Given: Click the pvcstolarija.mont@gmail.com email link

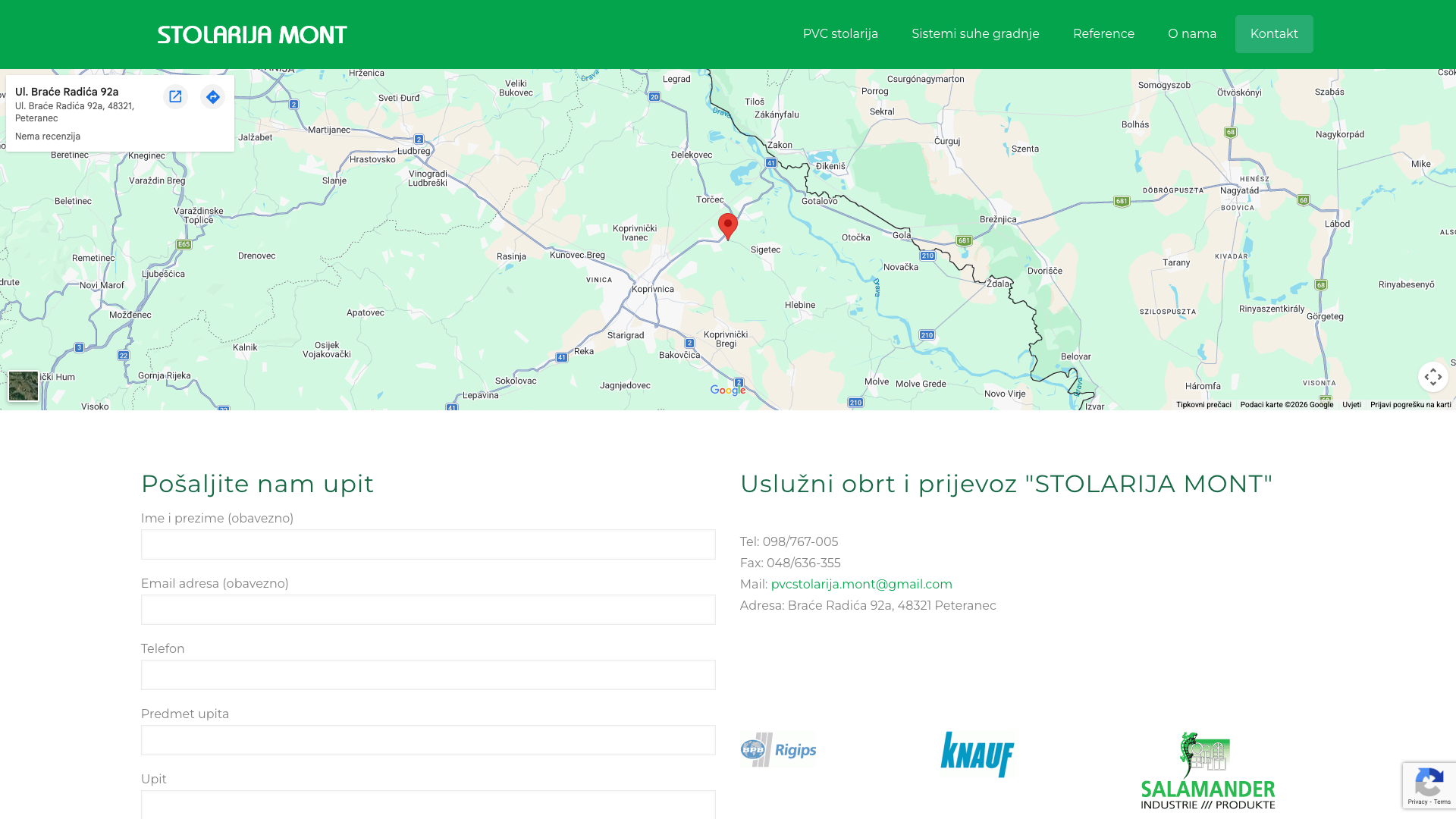Looking at the screenshot, I should pos(861,584).
